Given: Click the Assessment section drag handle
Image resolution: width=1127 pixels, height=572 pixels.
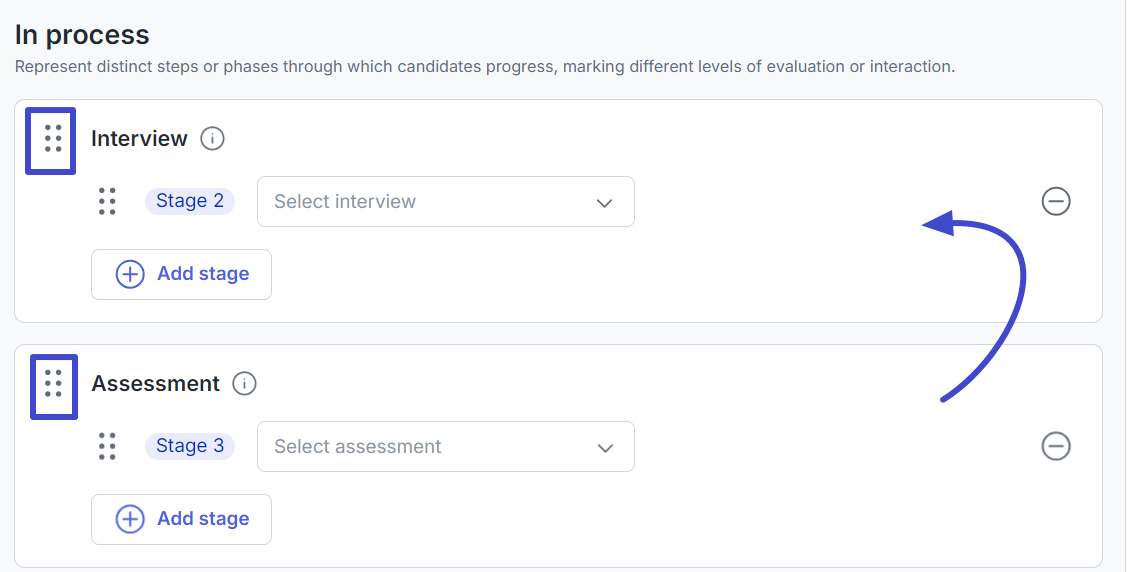Looking at the screenshot, I should (53, 384).
